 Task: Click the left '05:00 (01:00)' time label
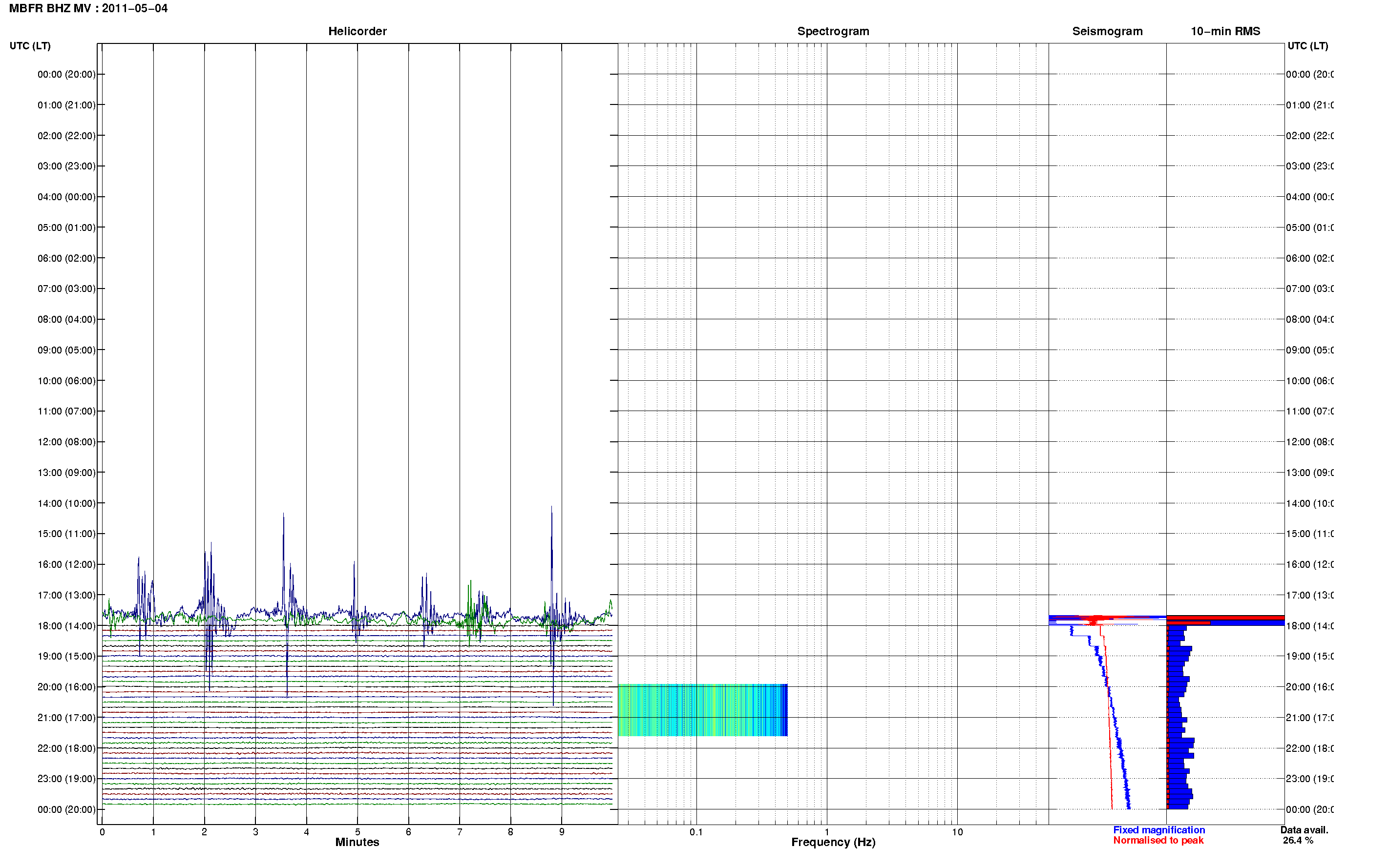tap(66, 227)
